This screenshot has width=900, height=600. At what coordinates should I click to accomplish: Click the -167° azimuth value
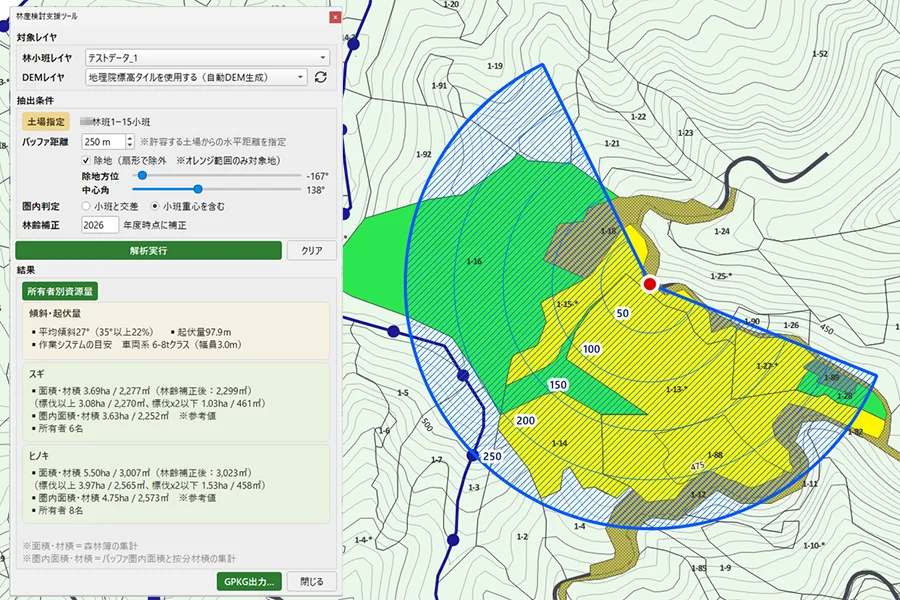point(317,176)
